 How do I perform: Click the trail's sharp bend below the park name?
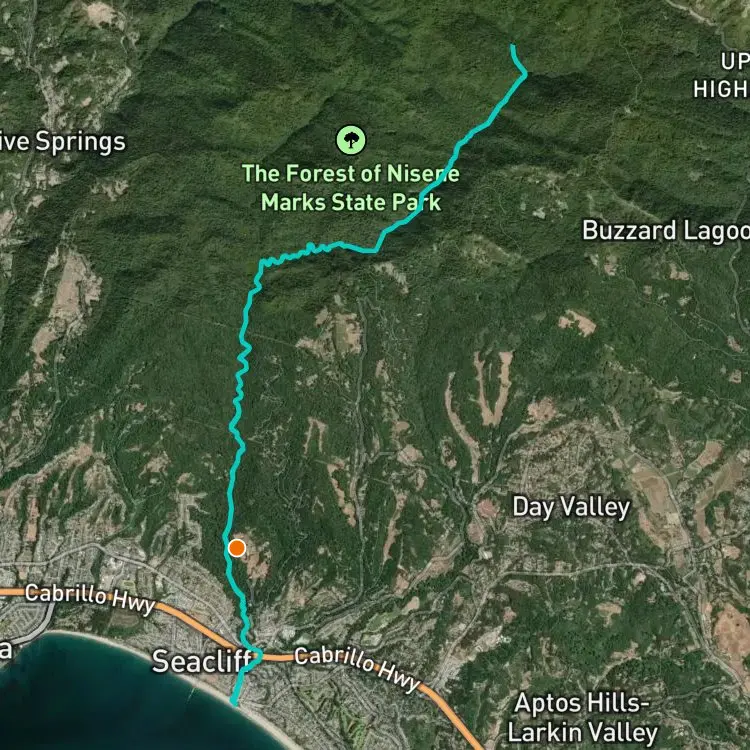[x=375, y=250]
